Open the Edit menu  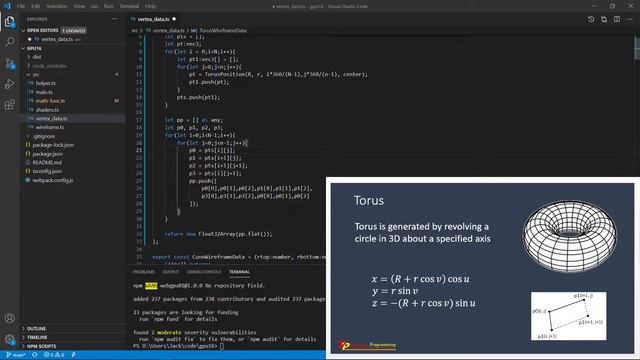pos(36,6)
